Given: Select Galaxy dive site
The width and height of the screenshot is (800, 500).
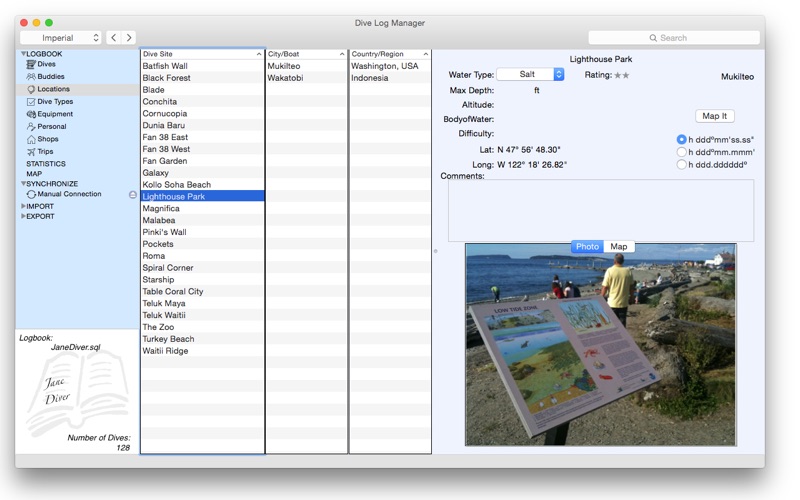Looking at the screenshot, I should click(x=202, y=172).
